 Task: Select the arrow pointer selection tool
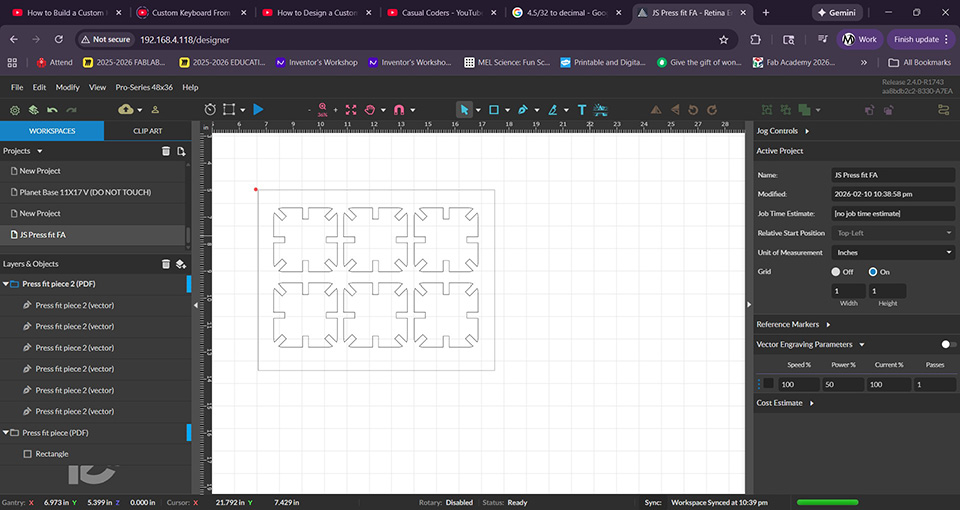click(x=464, y=109)
